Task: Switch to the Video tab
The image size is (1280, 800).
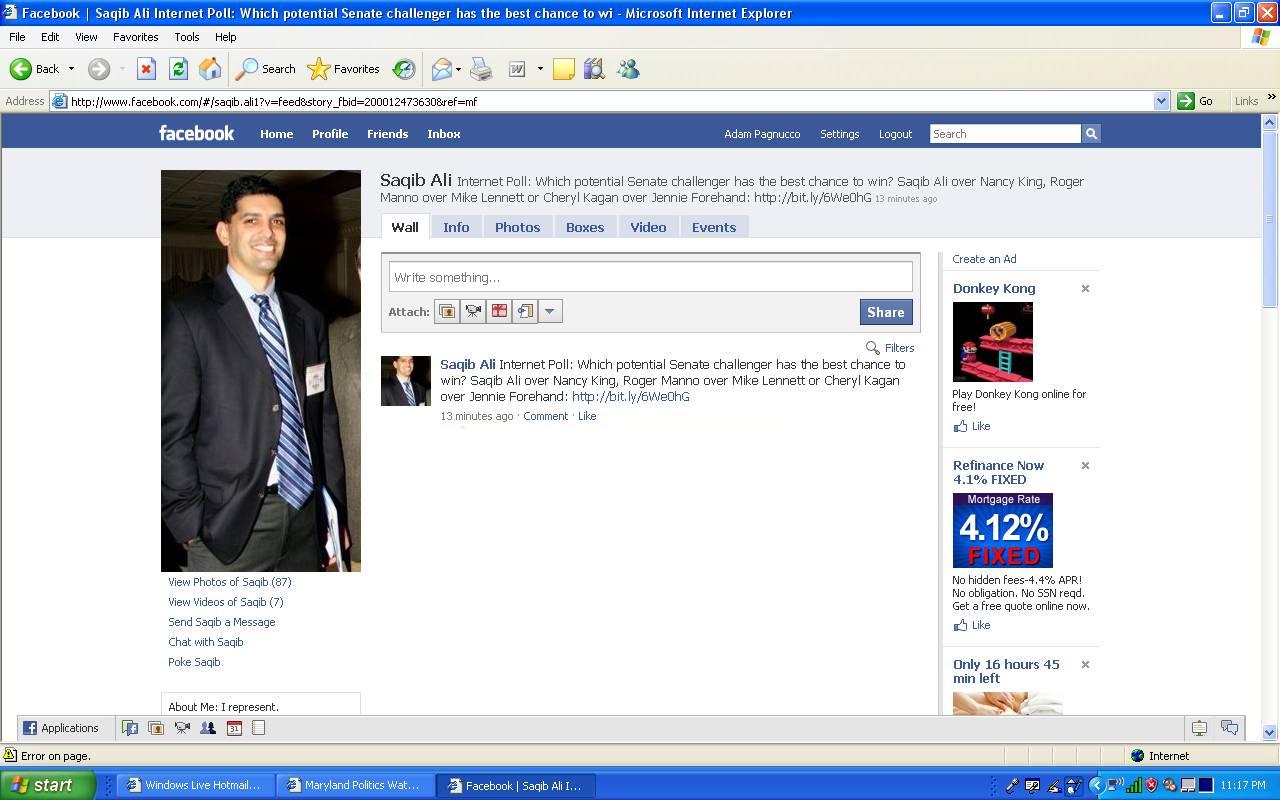Action: coord(648,227)
